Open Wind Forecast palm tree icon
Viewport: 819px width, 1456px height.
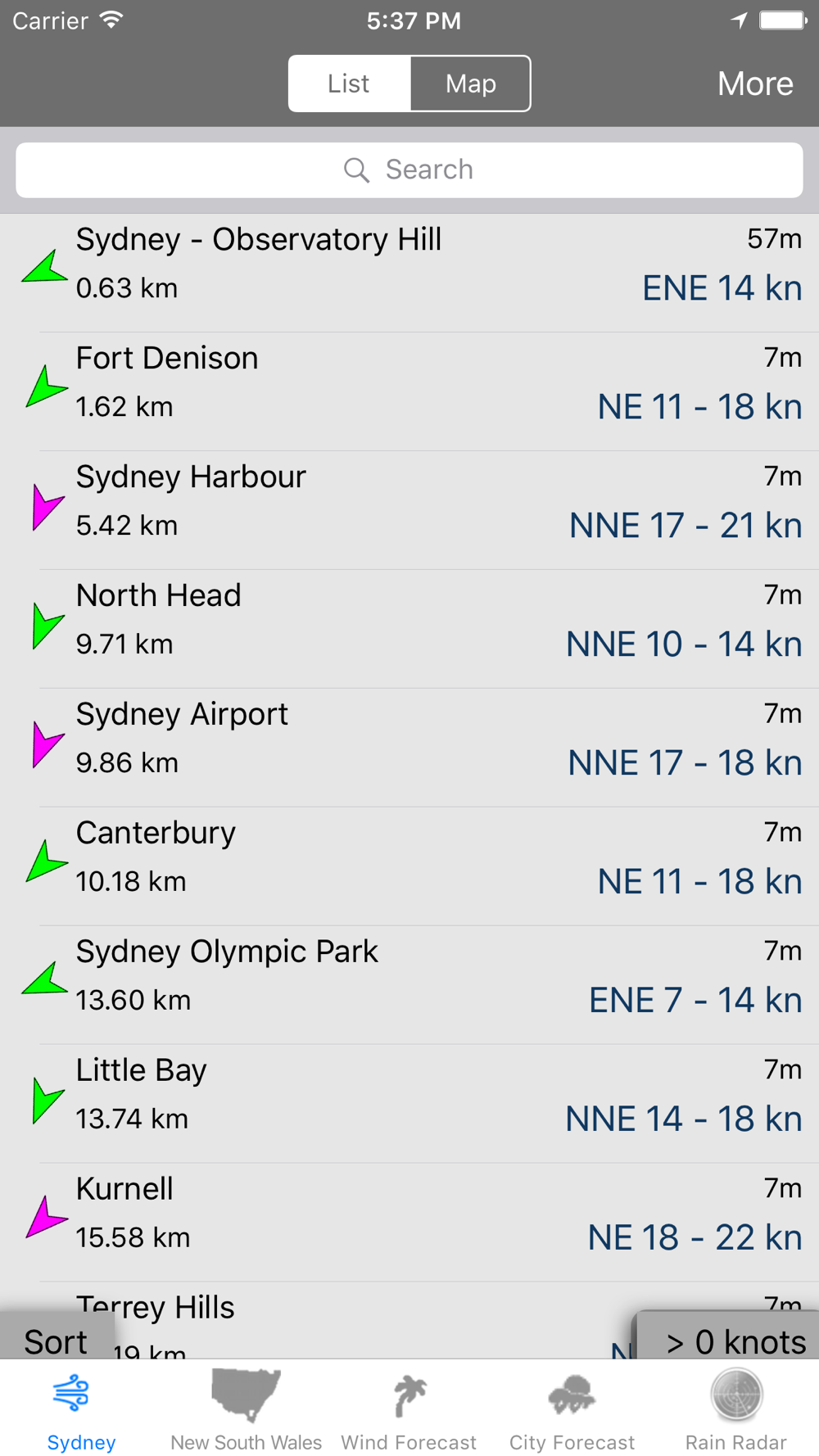click(x=409, y=1396)
